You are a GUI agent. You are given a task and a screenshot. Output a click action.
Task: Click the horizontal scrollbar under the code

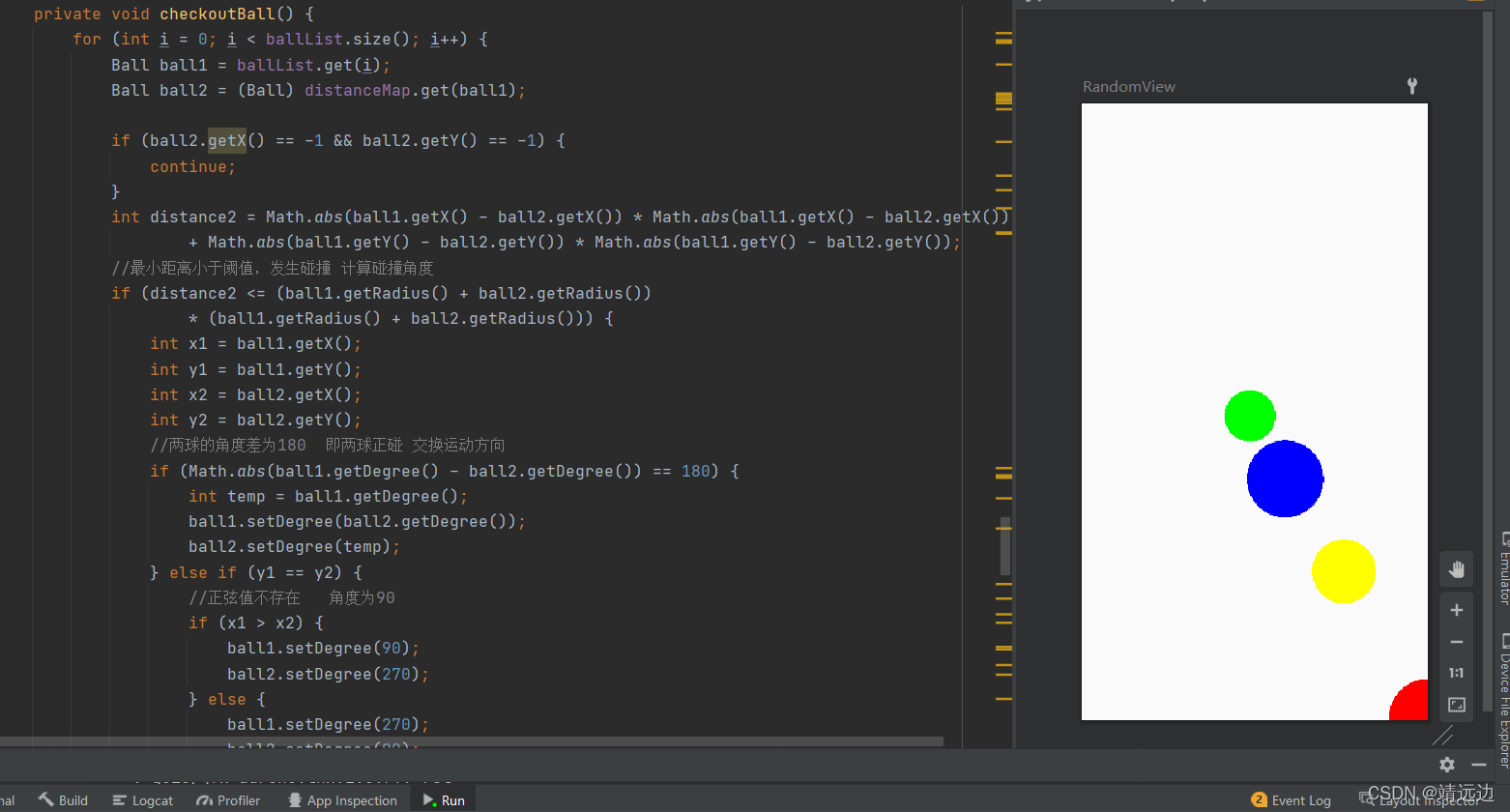tap(472, 741)
